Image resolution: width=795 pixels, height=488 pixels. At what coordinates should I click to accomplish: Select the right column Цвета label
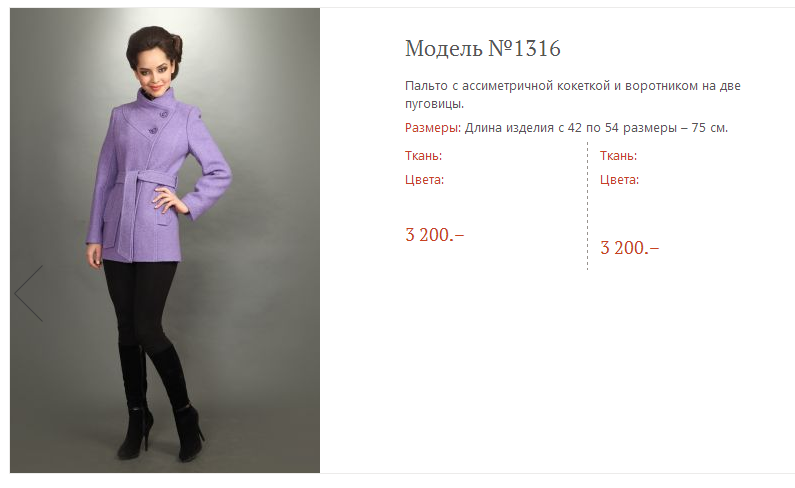(620, 180)
